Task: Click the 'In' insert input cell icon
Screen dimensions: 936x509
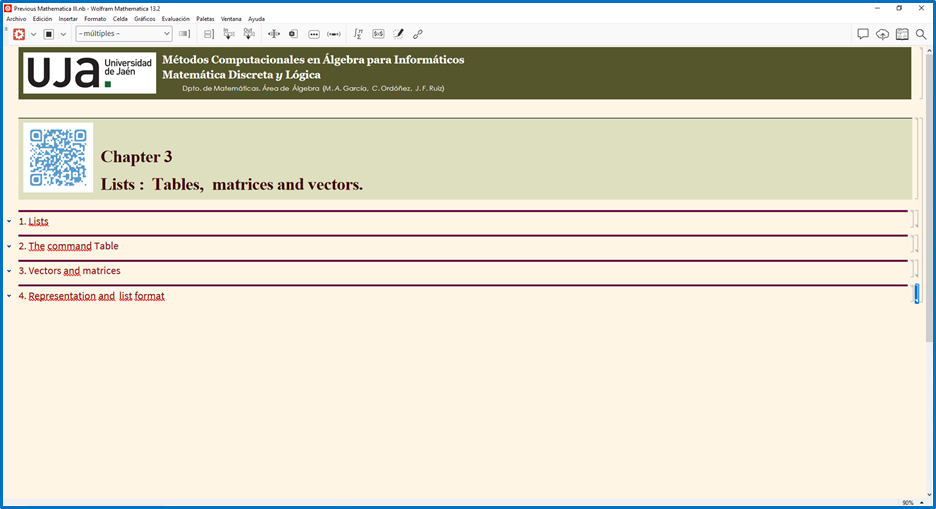Action: 229,34
